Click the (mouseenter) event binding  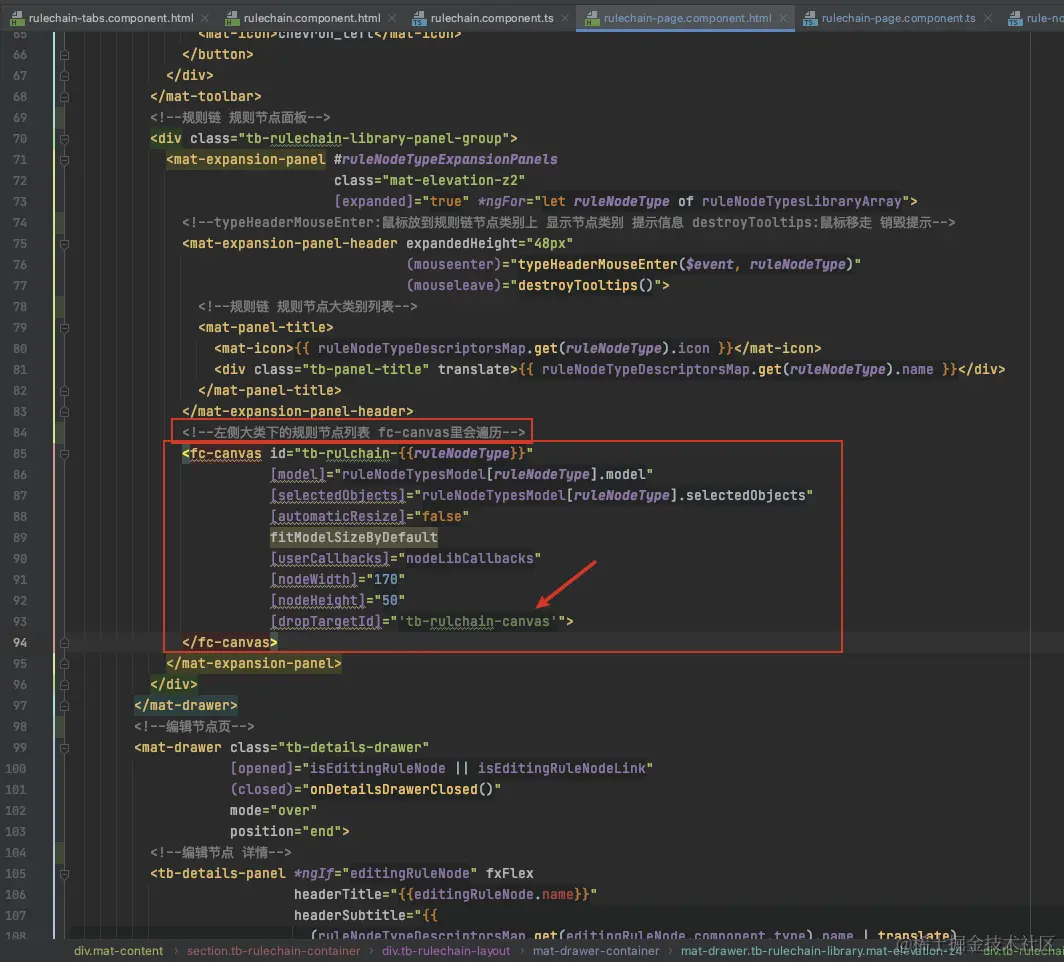tap(454, 265)
